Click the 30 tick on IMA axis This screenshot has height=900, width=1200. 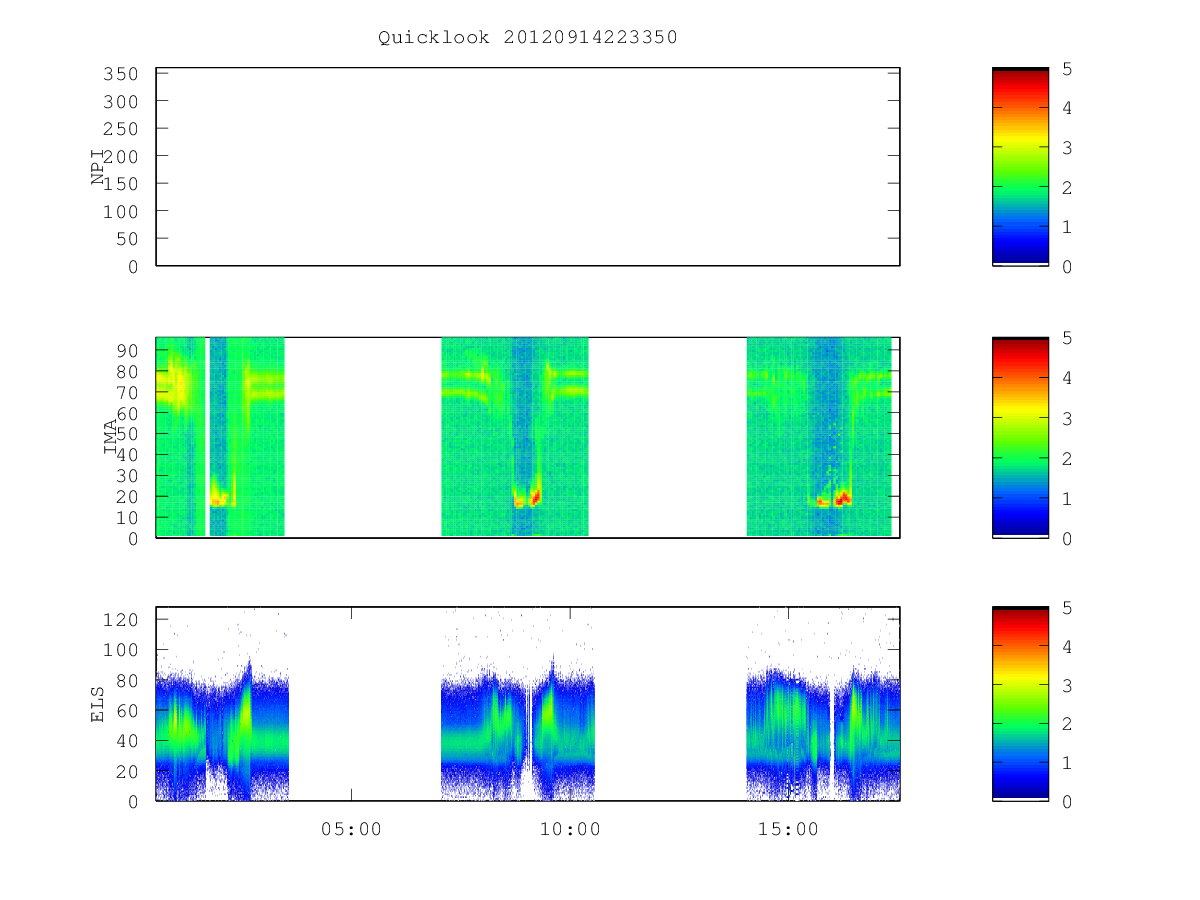[125, 475]
